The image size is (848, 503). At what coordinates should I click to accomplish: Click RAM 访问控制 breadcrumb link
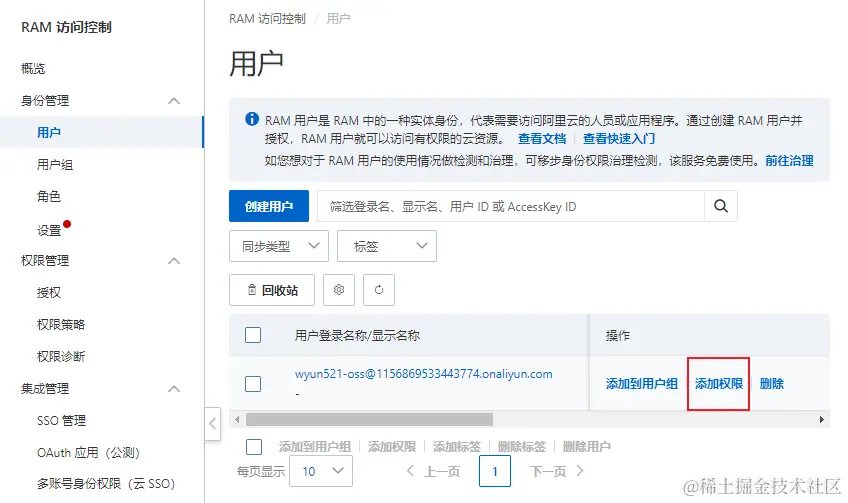click(x=267, y=19)
